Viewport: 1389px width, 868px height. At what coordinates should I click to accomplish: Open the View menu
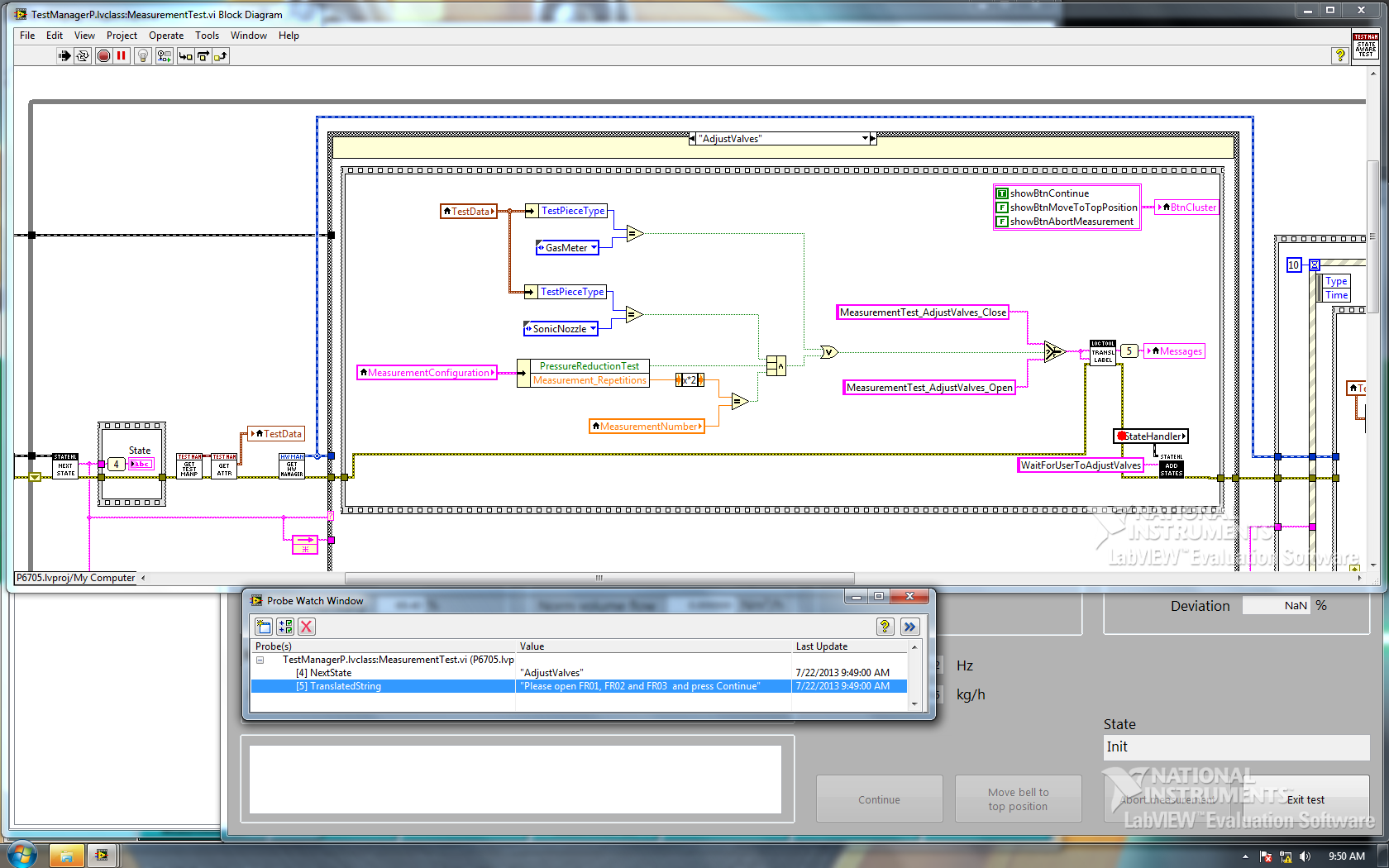(84, 36)
